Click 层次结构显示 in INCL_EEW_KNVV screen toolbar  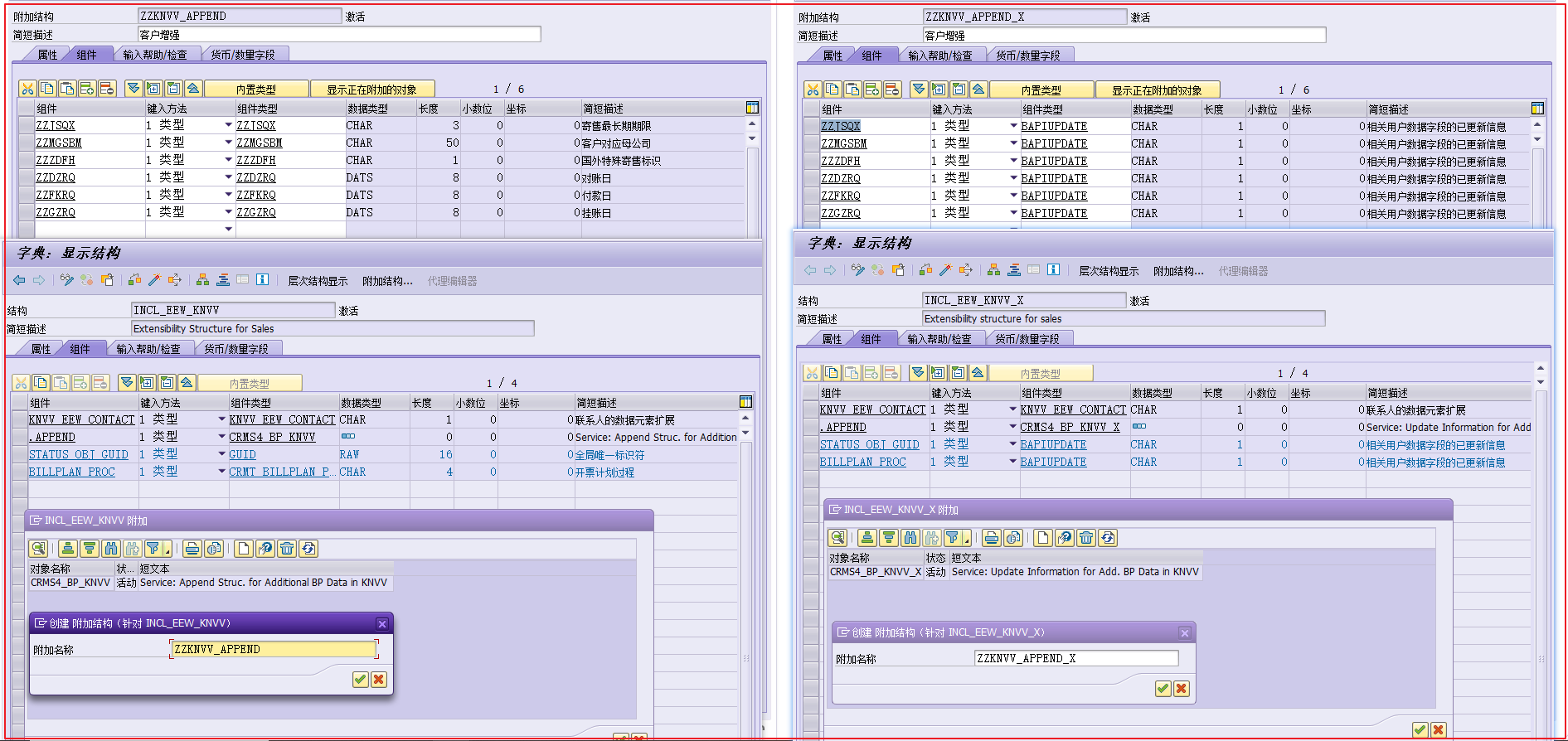318,281
